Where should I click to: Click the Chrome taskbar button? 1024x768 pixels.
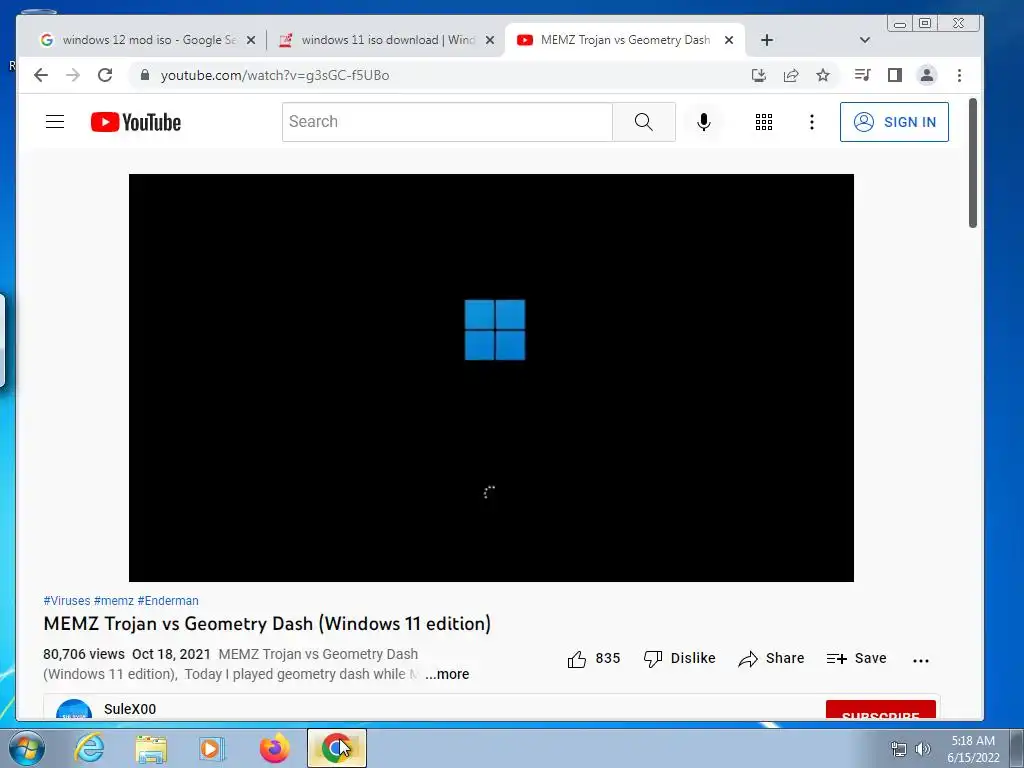pos(337,748)
